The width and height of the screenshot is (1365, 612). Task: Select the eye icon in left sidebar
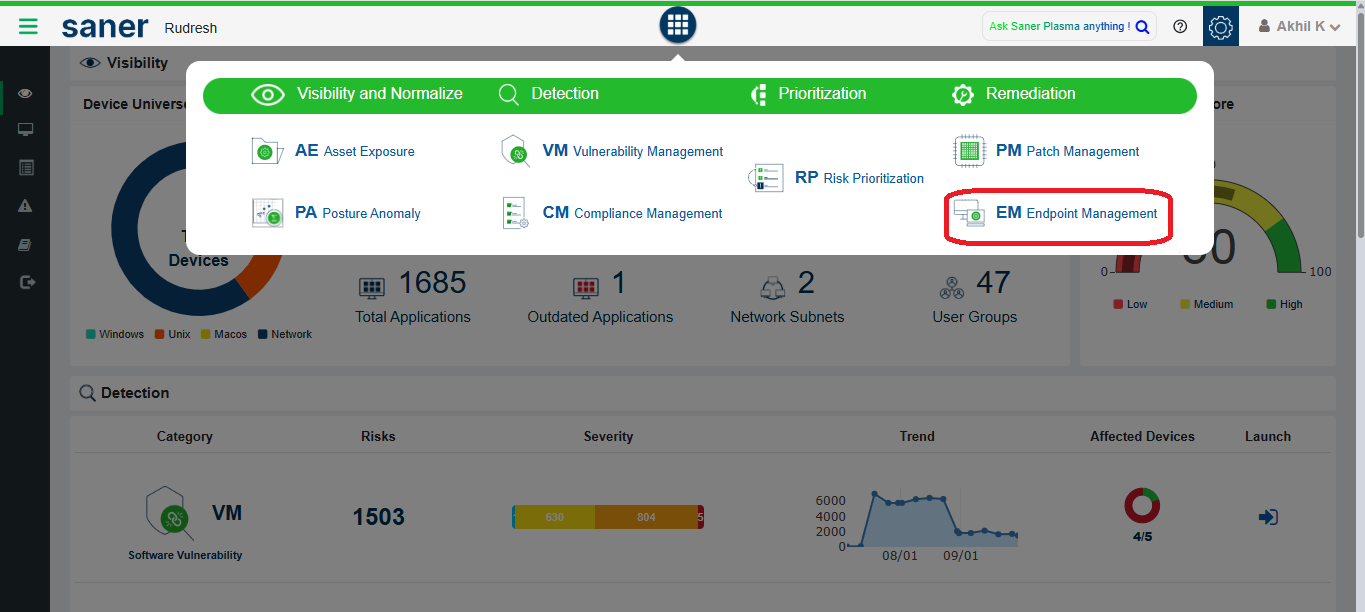coord(25,93)
